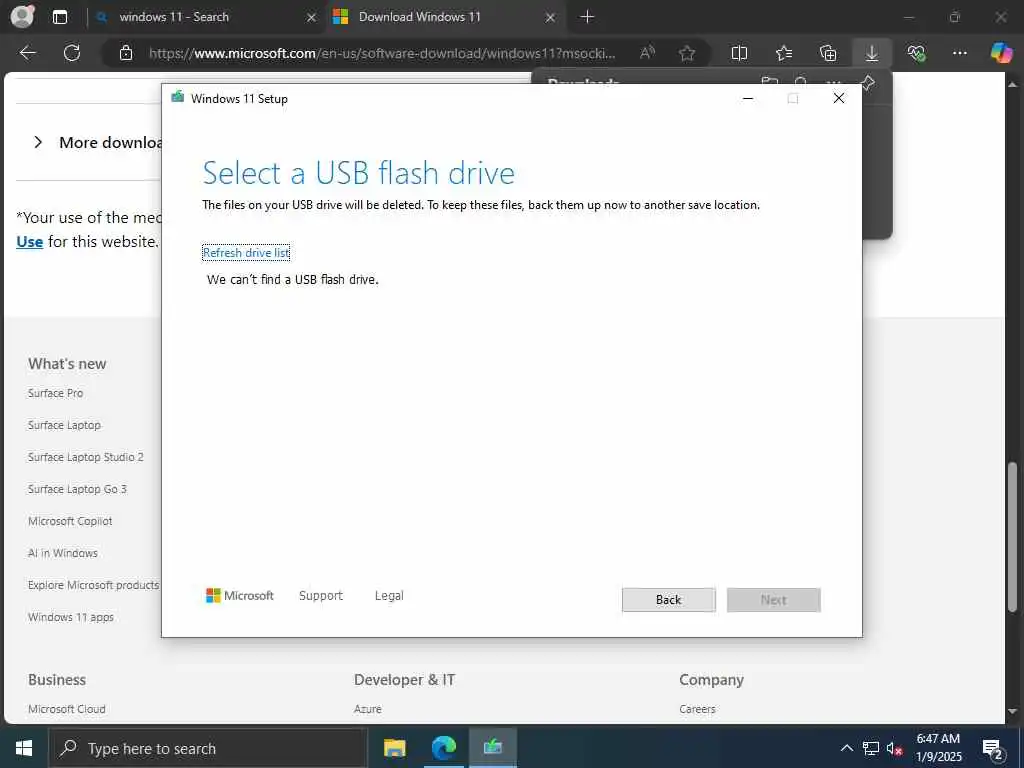
Task: Select the Download Windows 11 tab
Action: [x=445, y=17]
